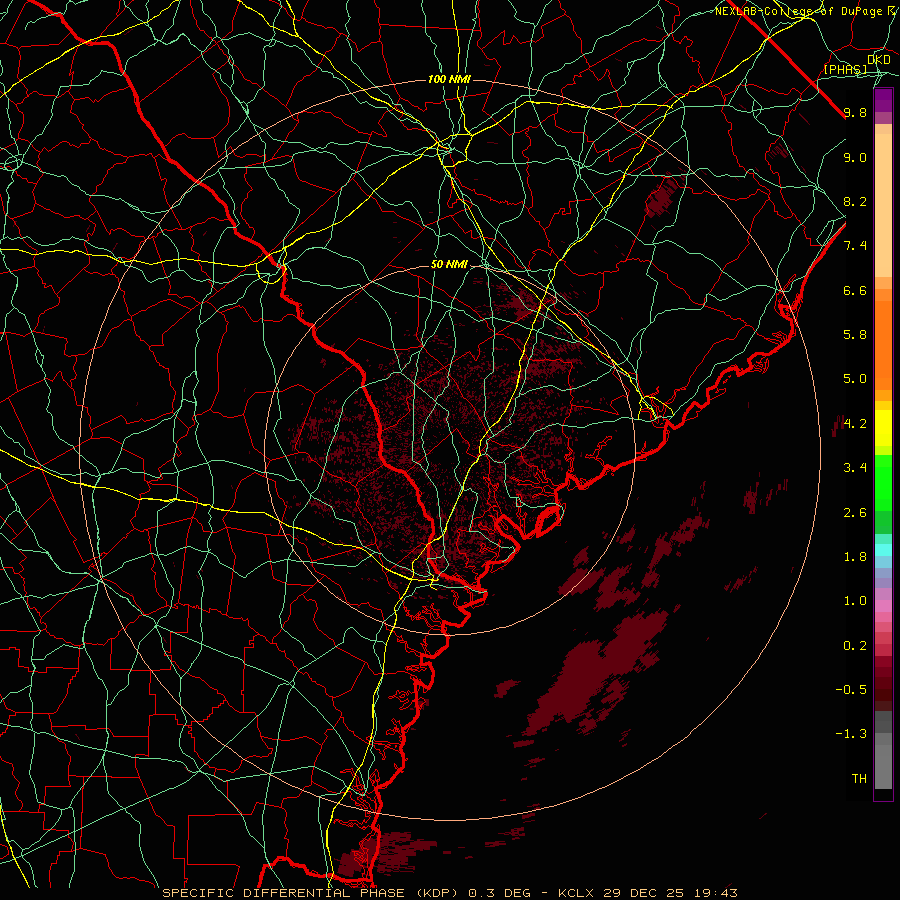Click the 8.2 color scale label
The width and height of the screenshot is (900, 900).
point(855,201)
